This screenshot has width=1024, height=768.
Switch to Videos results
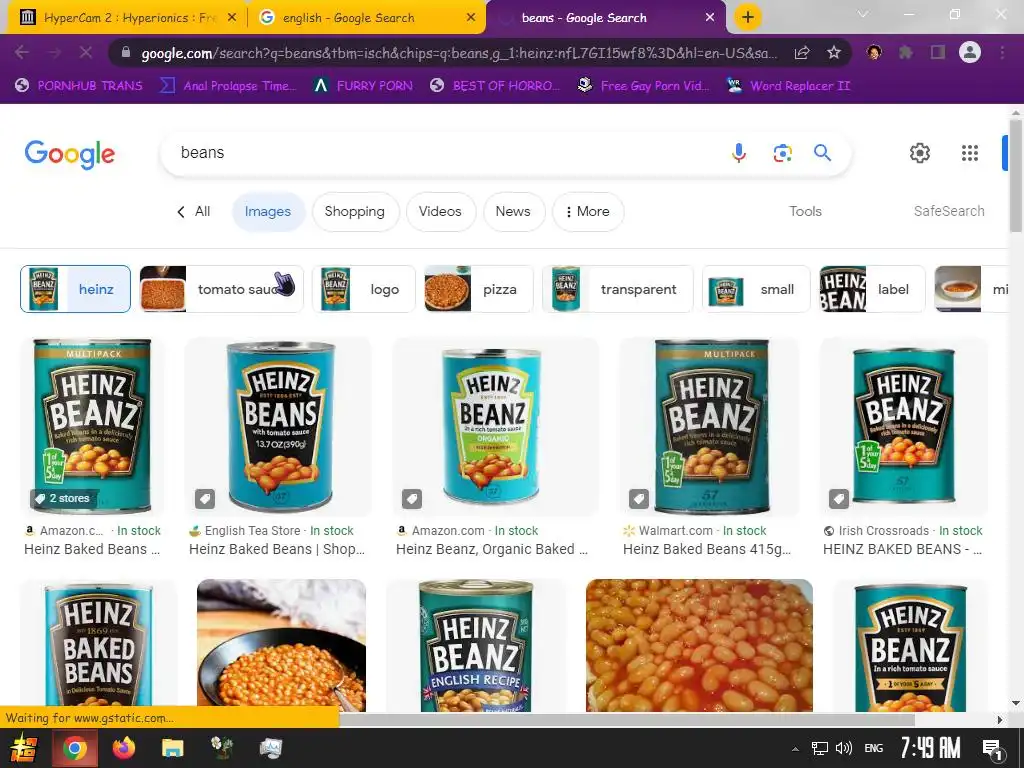440,212
